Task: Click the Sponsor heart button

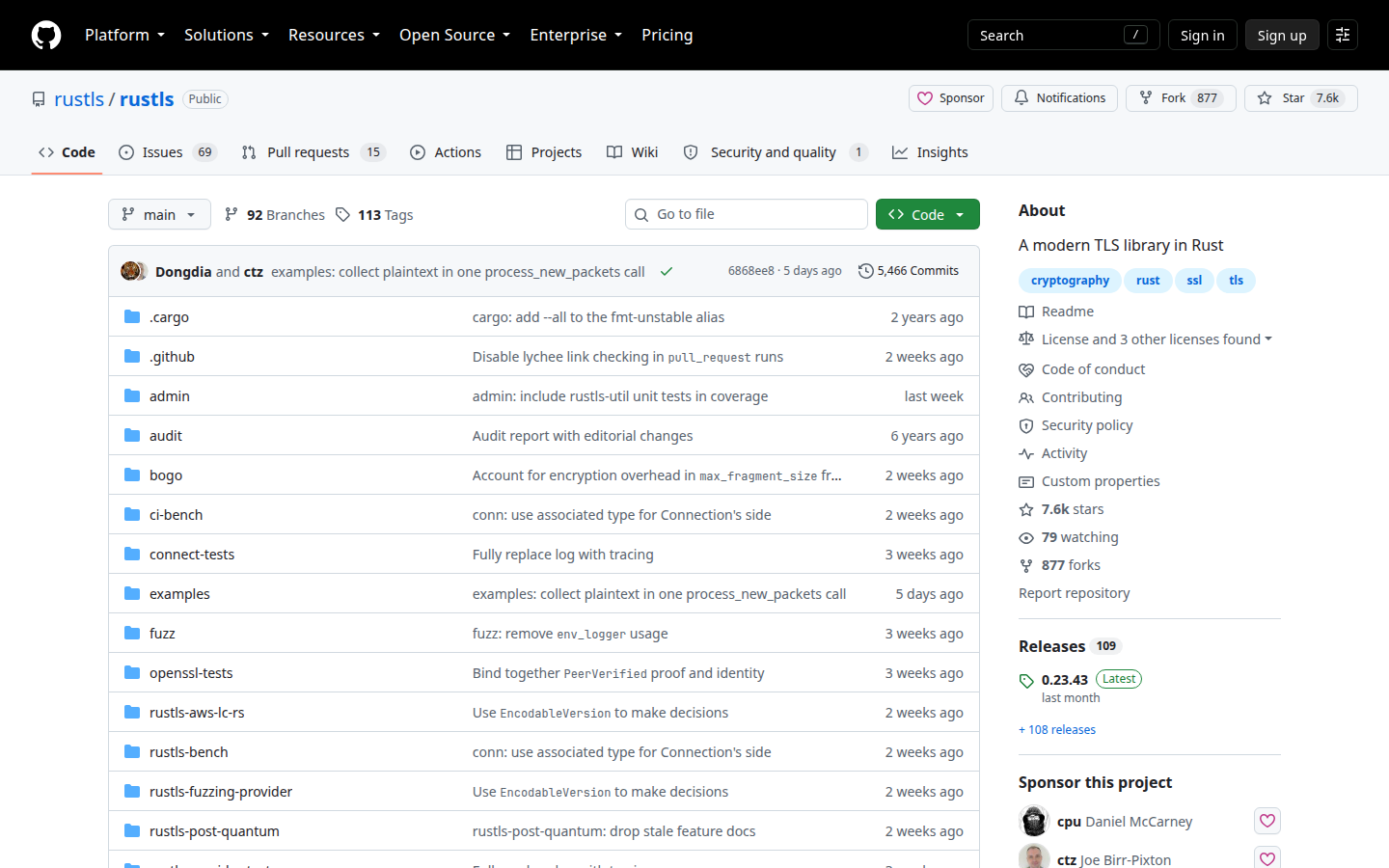Action: coord(951,98)
